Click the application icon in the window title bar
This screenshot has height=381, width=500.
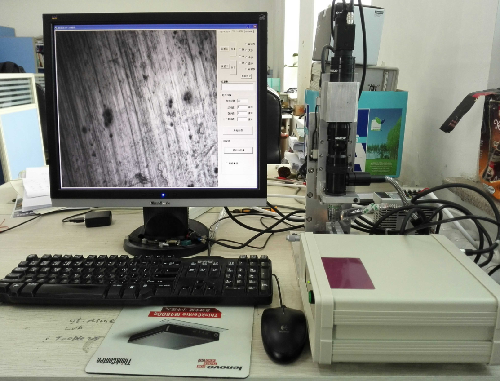pos(56,27)
